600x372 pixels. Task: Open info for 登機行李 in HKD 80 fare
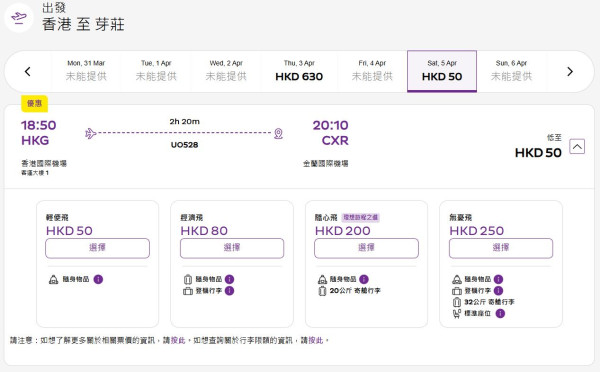point(230,291)
